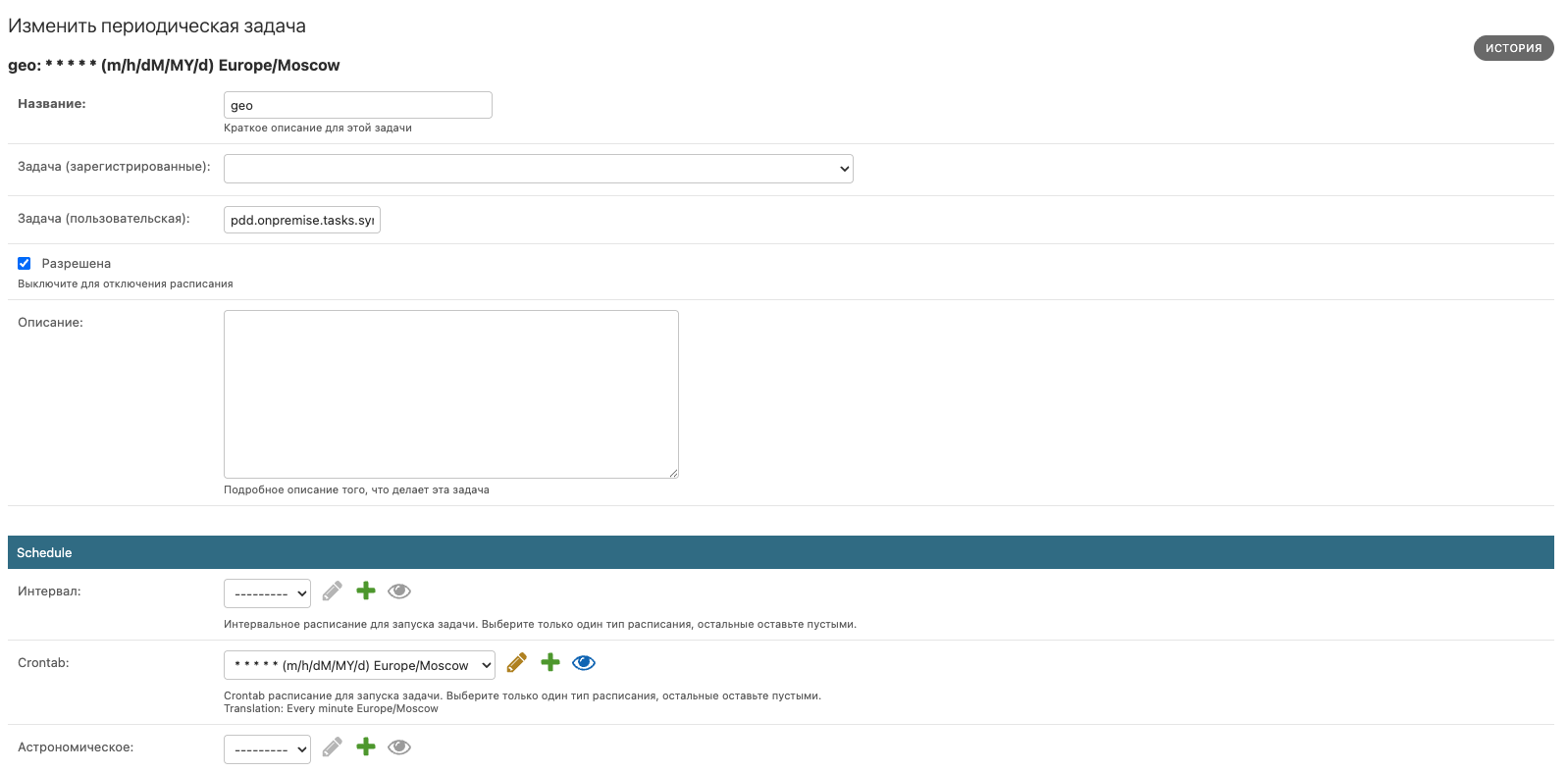Viewport: 1568px width, 772px height.
Task: Add a new Crontab schedule with plus icon
Action: (x=550, y=662)
